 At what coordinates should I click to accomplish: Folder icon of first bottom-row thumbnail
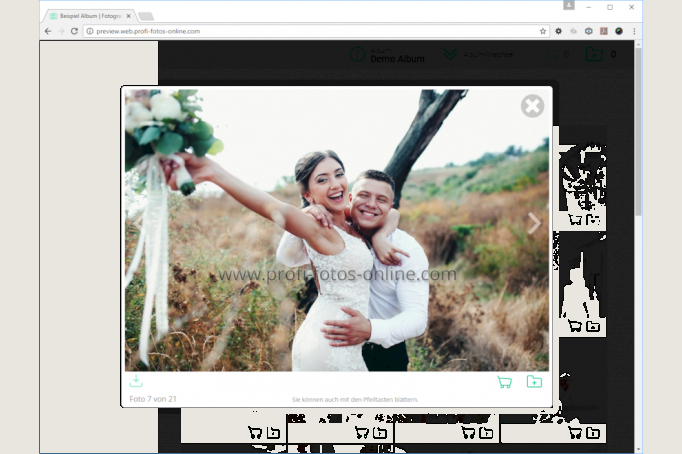pos(273,433)
